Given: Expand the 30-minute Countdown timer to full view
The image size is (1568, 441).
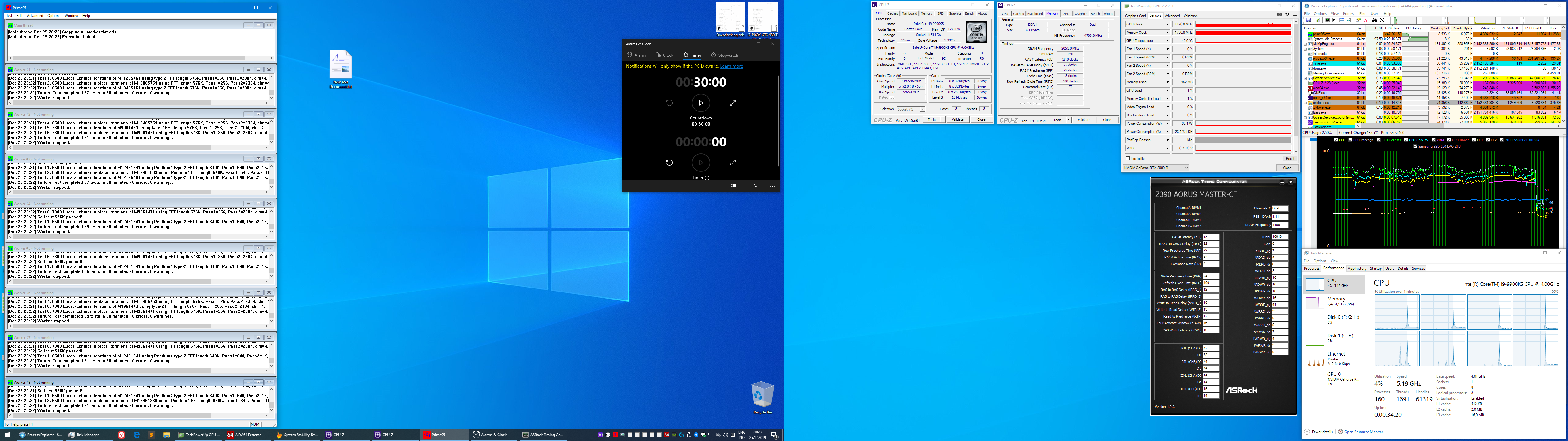Looking at the screenshot, I should tap(733, 102).
